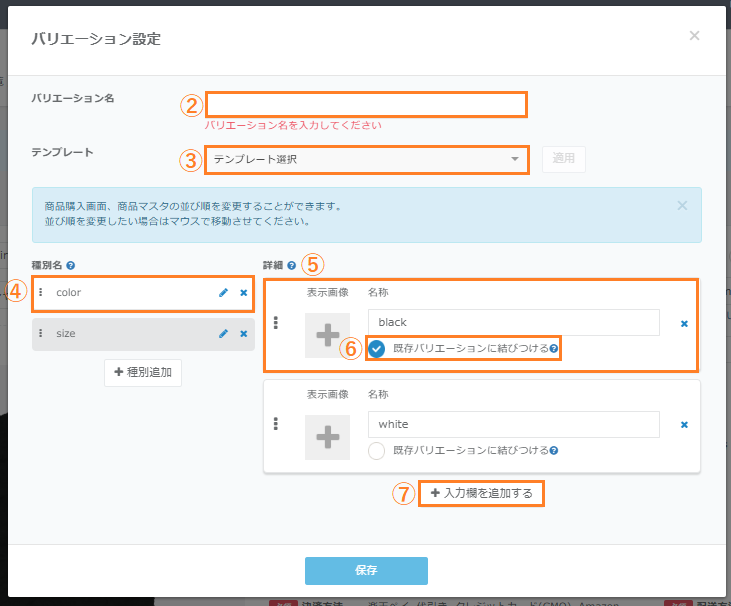Click 入力欄を追加する button
This screenshot has height=606, width=731.
481,493
